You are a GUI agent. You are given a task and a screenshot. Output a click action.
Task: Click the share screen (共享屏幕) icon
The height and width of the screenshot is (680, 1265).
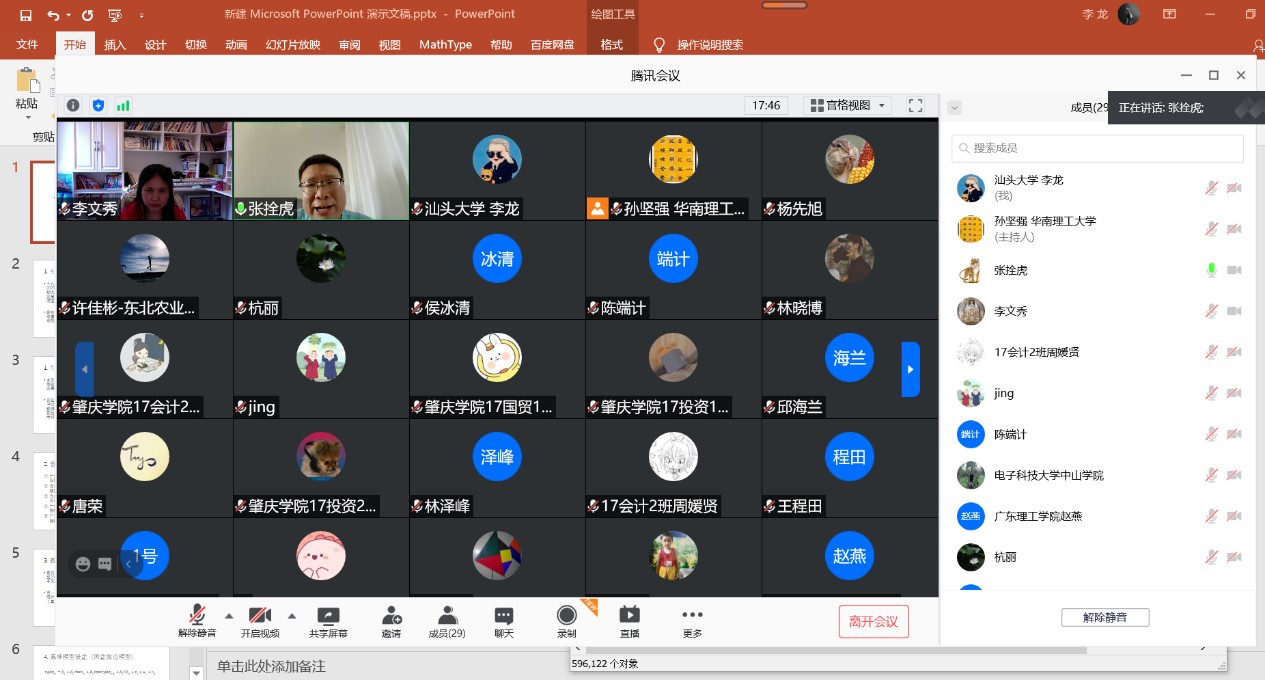[328, 616]
